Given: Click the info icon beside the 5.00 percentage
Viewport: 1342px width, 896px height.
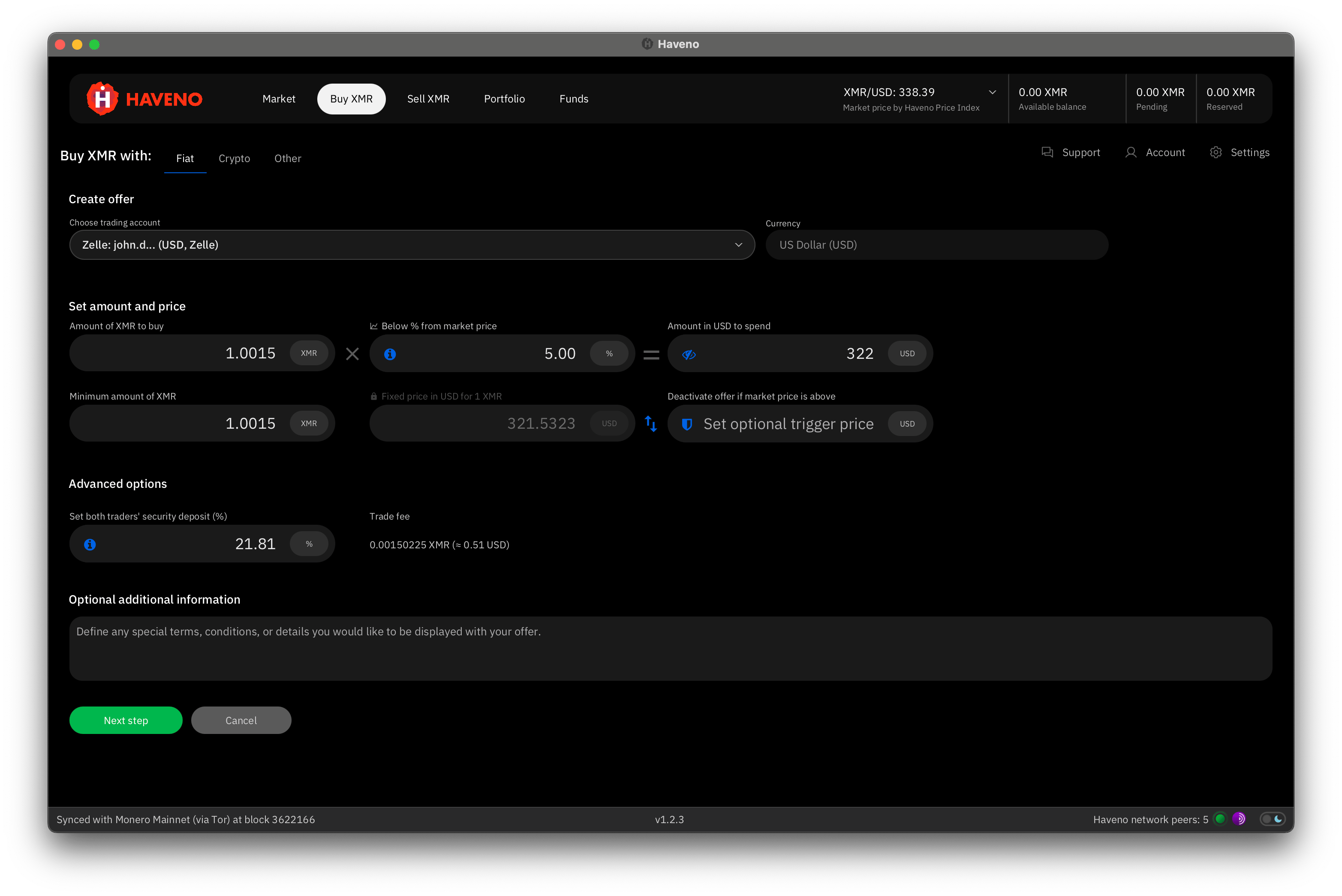Looking at the screenshot, I should (x=390, y=354).
